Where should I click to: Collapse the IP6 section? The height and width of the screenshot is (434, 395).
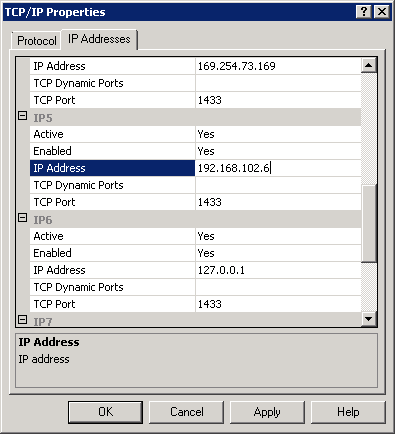[x=22, y=218]
